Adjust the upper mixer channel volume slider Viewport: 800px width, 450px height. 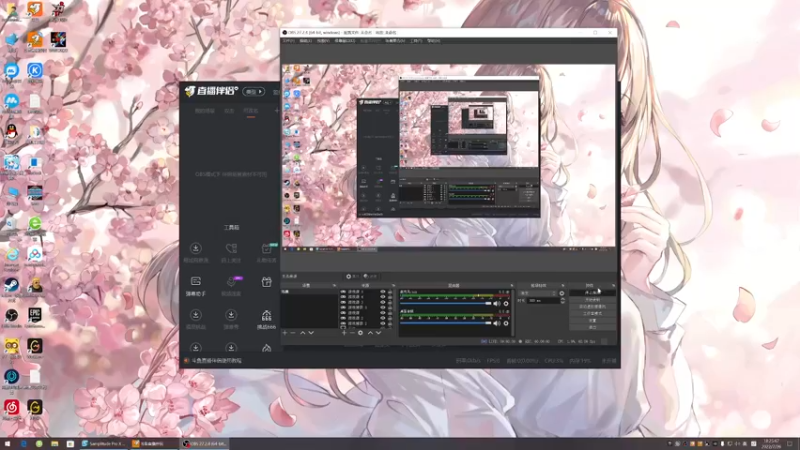tap(445, 304)
